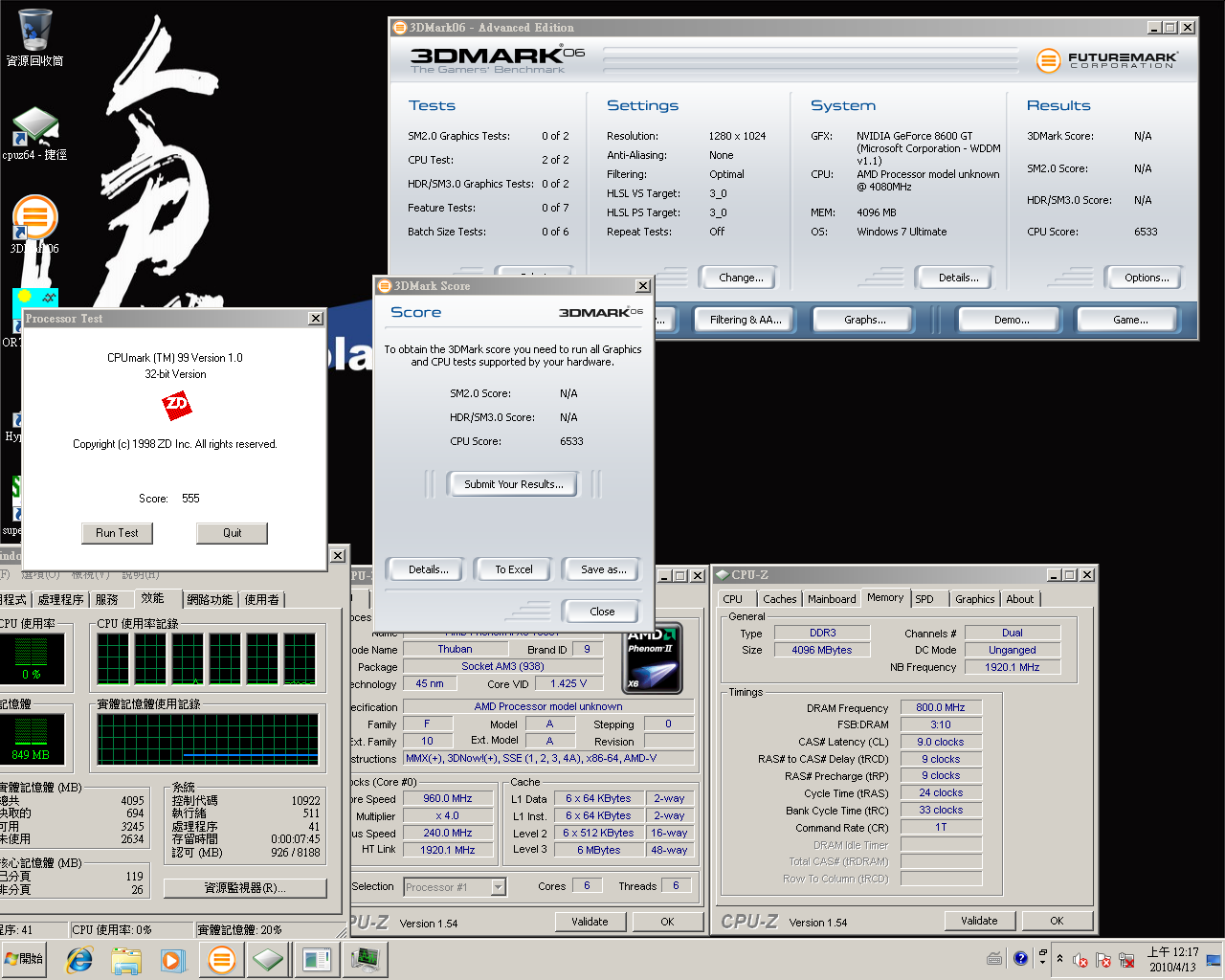Click Validate in CPU-Z Memory window
The width and height of the screenshot is (1225, 980).
coord(979,921)
